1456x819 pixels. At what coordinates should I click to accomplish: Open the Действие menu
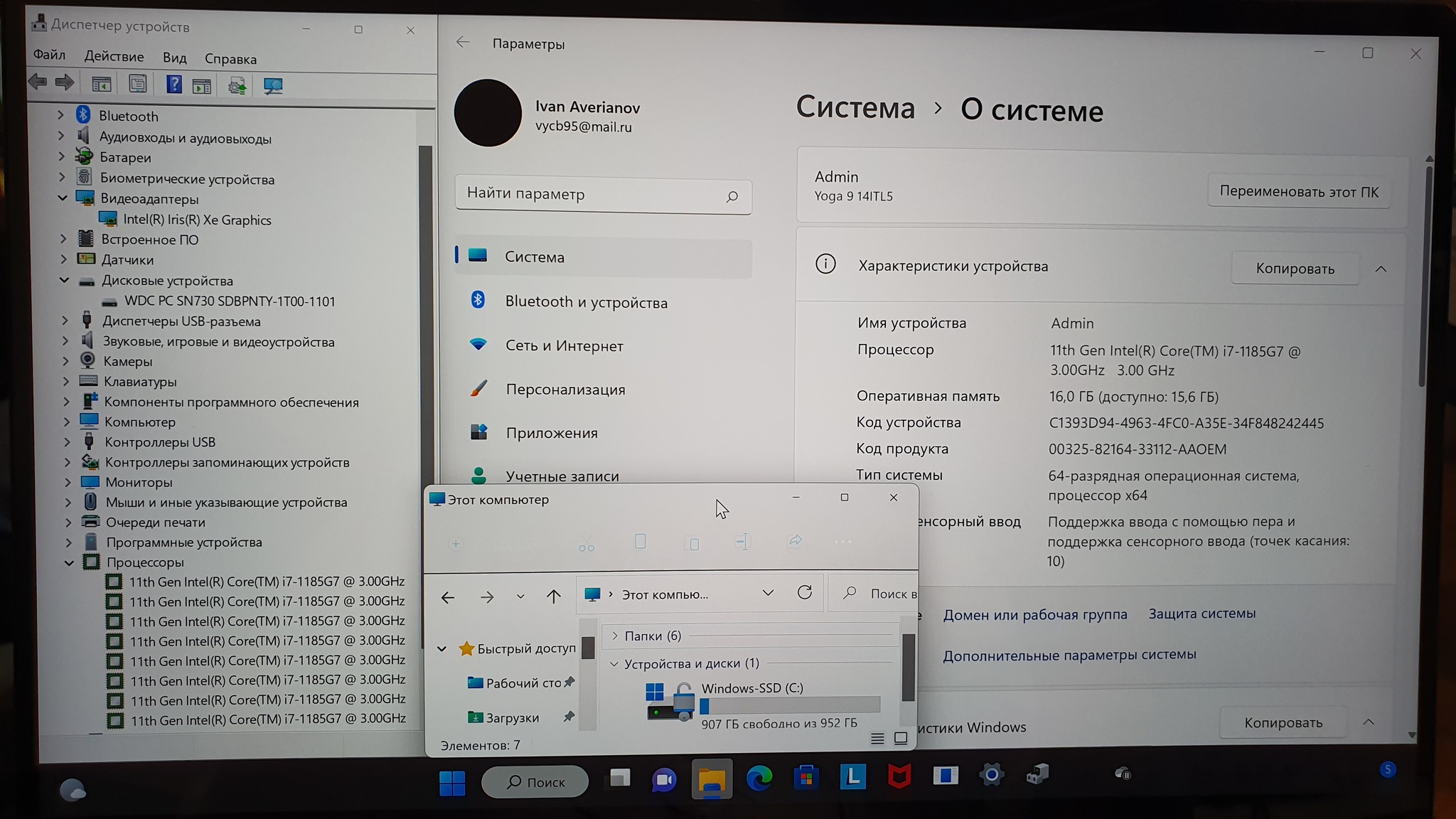[114, 57]
